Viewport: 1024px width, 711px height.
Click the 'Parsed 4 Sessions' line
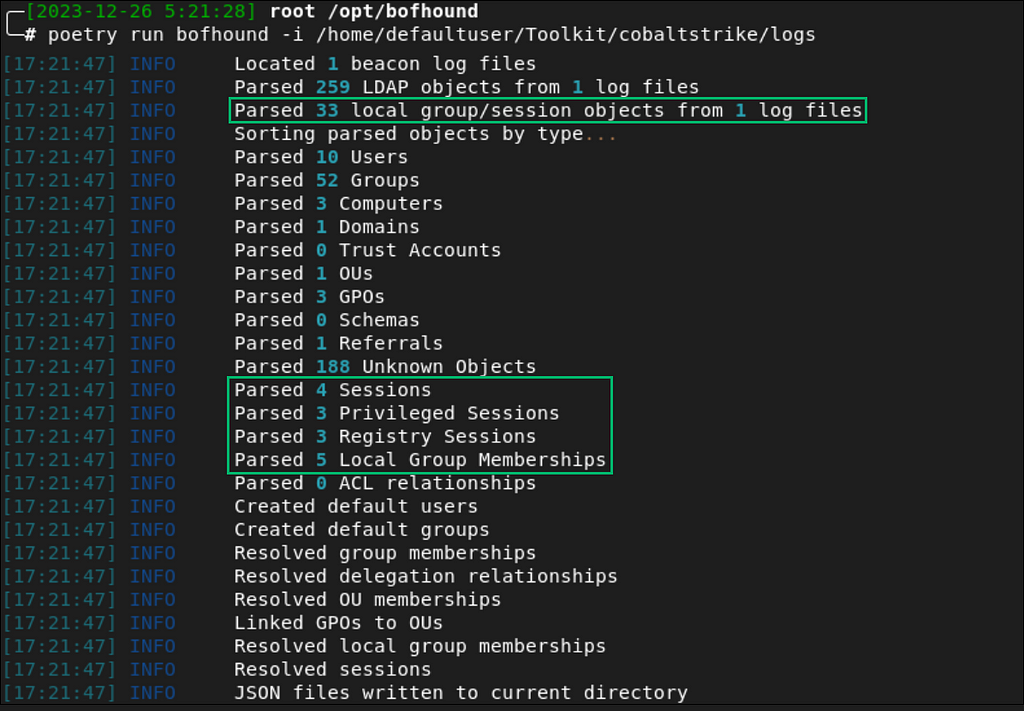point(332,390)
